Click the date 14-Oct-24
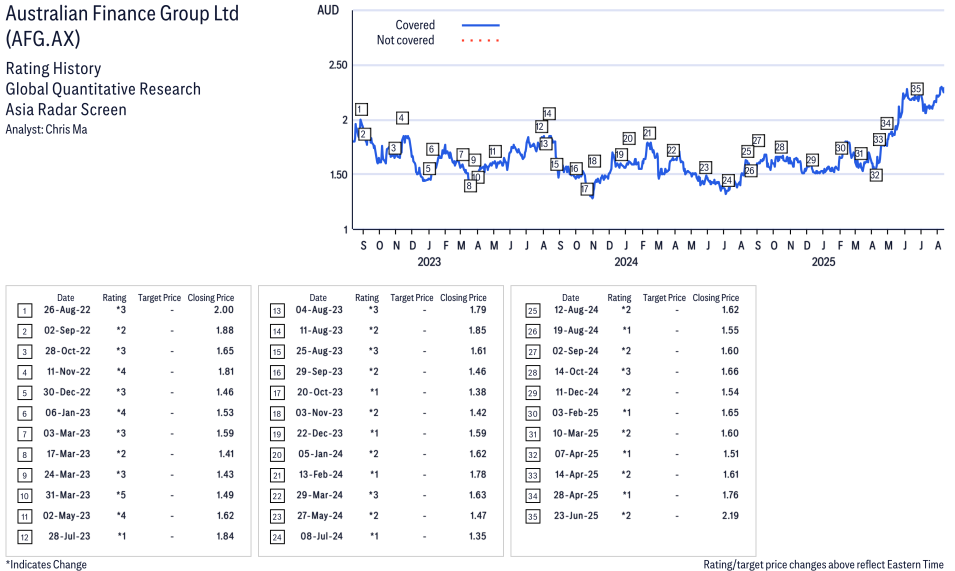Viewport: 955px width, 571px height. tap(576, 371)
